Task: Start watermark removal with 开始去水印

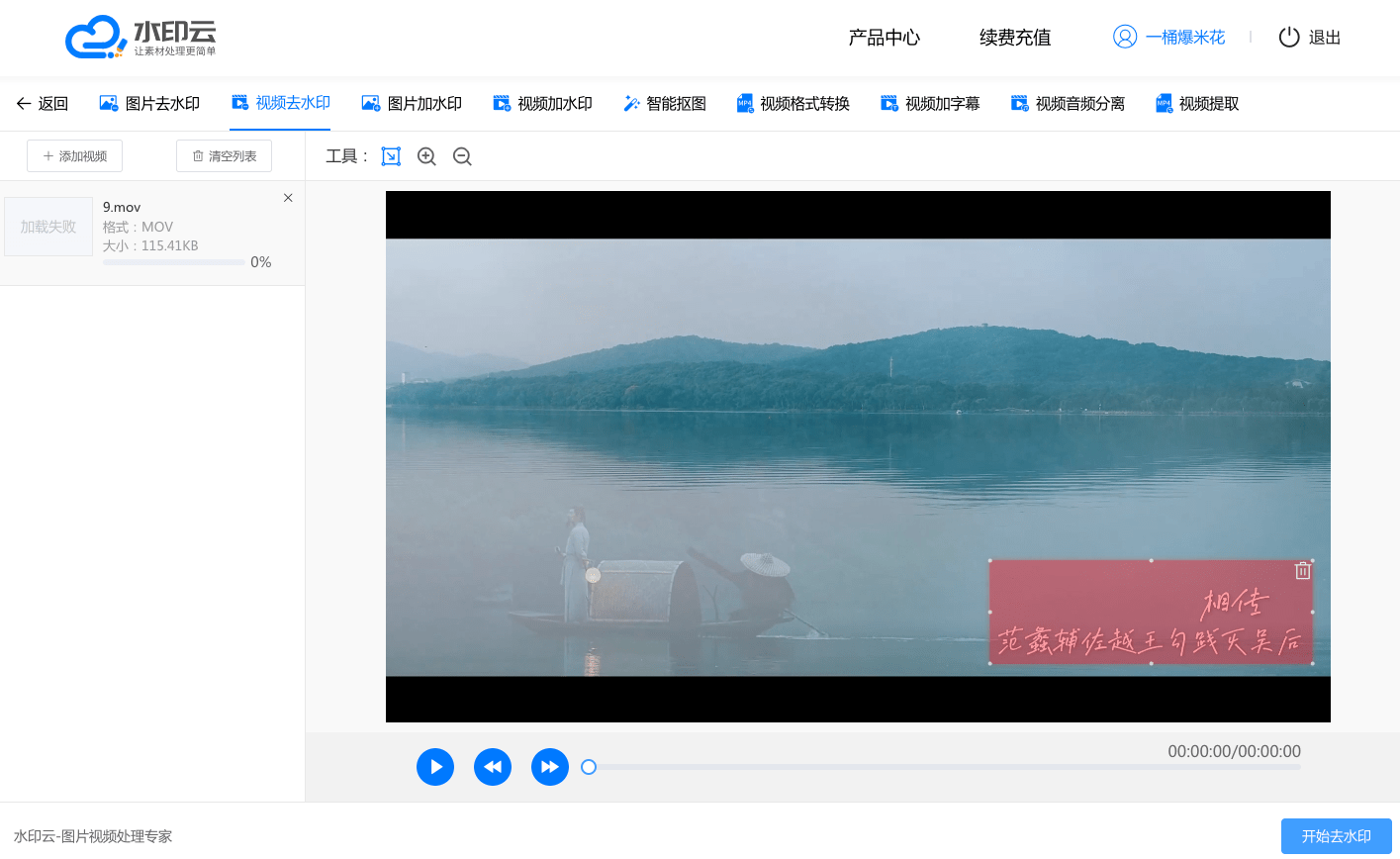Action: [x=1336, y=836]
